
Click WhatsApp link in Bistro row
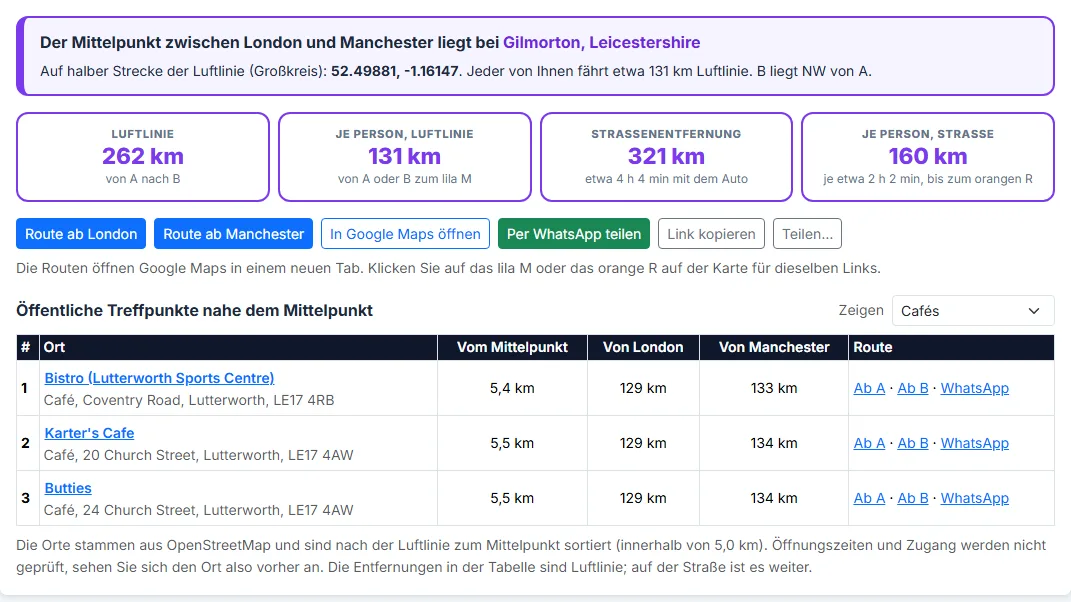point(975,388)
